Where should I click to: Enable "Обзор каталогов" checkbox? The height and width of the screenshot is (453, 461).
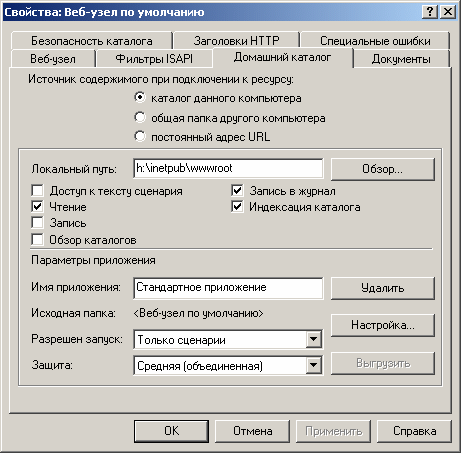[x=37, y=239]
